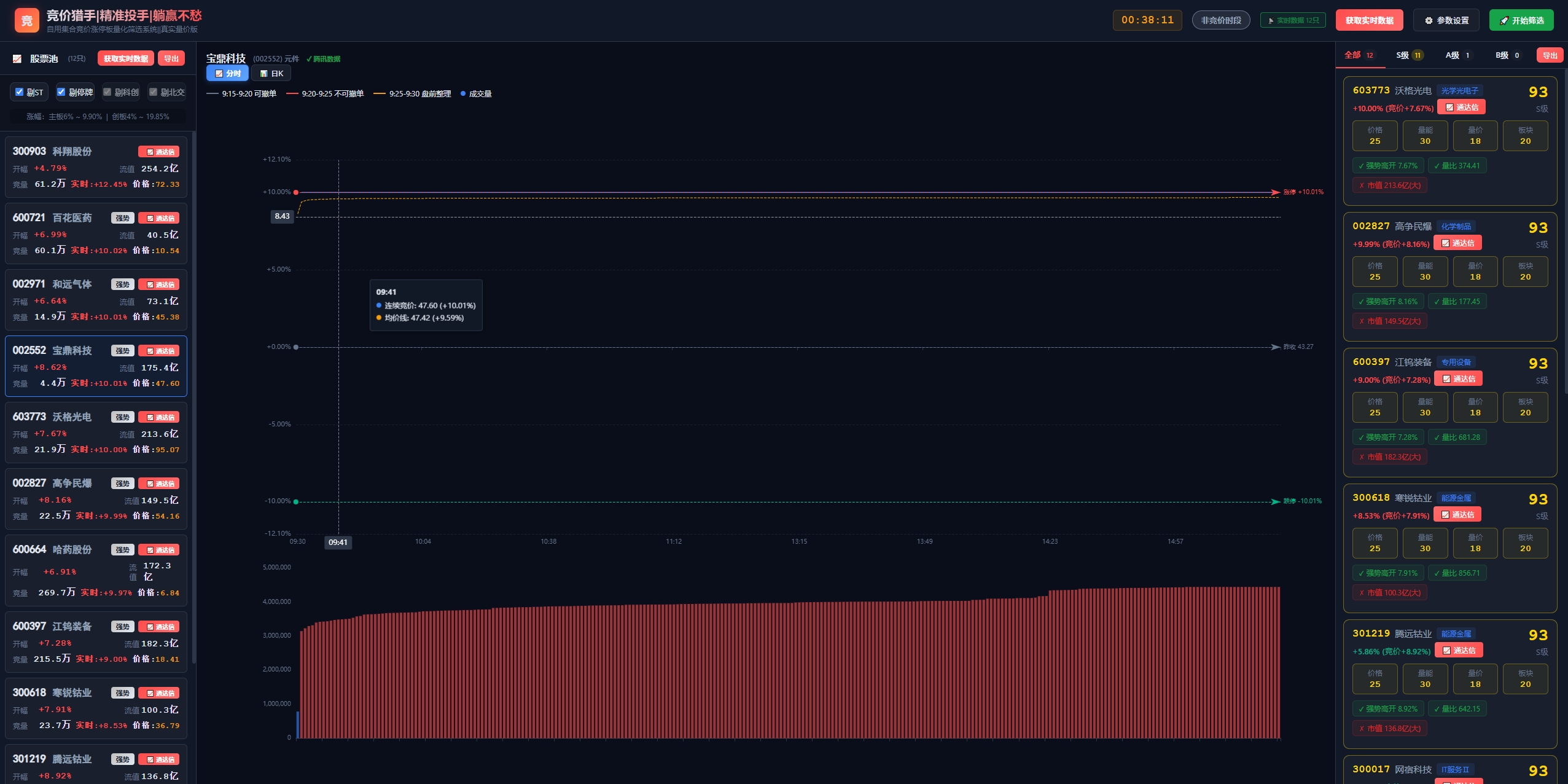Switch to the 分时 chart tab

(x=227, y=73)
